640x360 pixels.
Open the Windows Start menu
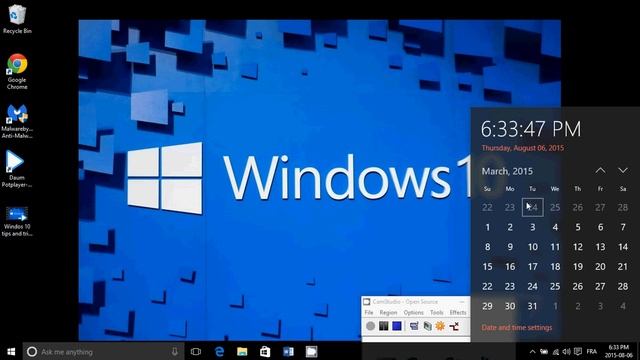click(11, 351)
